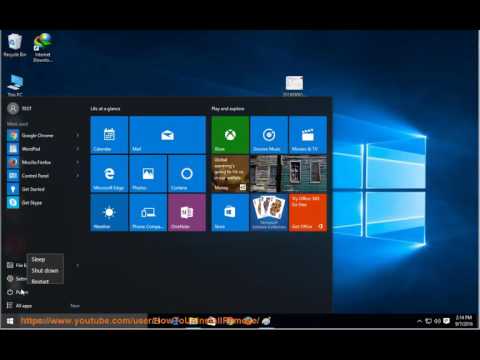
Task: Open the green Xbox tile
Action: (x=230, y=135)
